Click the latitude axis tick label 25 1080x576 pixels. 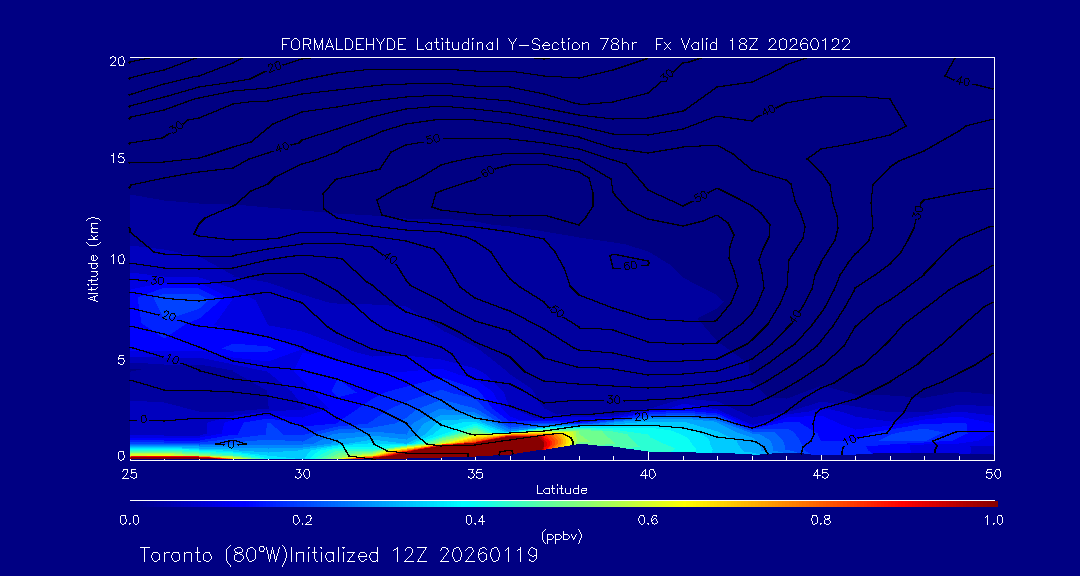[129, 473]
